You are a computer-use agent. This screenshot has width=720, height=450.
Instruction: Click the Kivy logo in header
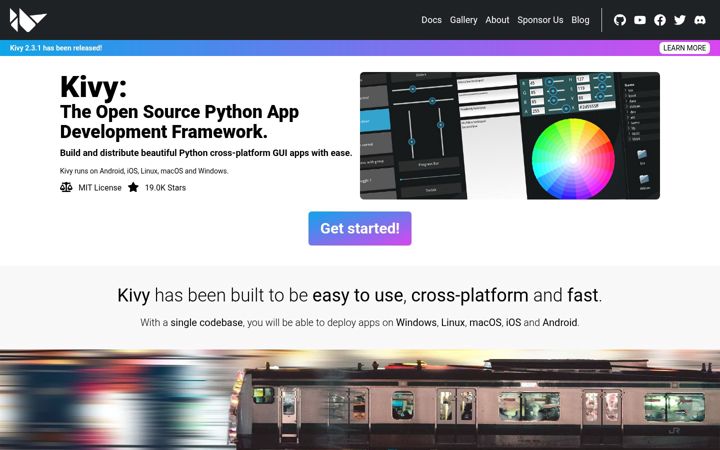pos(28,20)
